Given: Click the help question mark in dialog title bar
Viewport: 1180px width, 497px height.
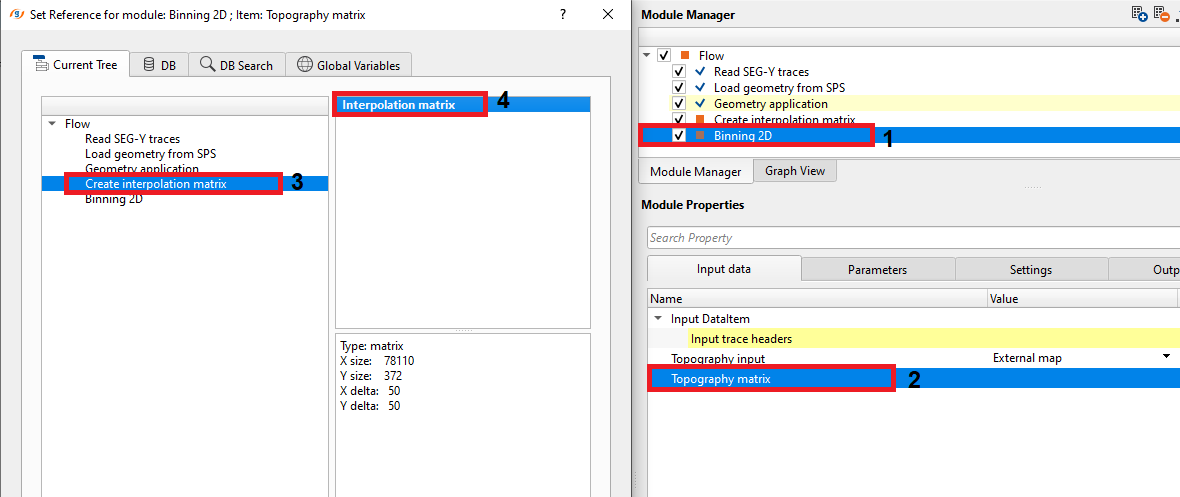Looking at the screenshot, I should click(562, 14).
